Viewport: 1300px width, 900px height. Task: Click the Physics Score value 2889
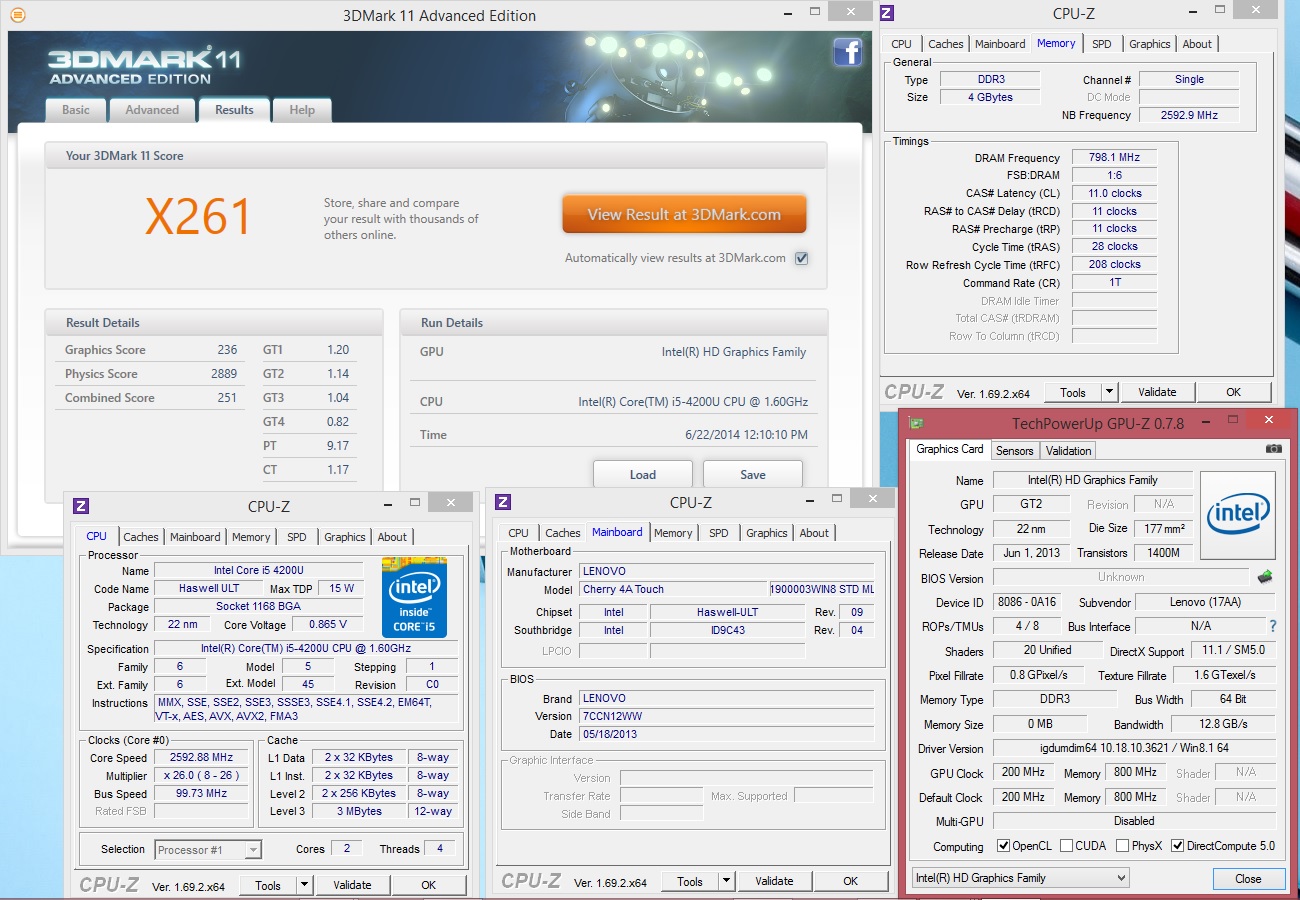pos(224,374)
